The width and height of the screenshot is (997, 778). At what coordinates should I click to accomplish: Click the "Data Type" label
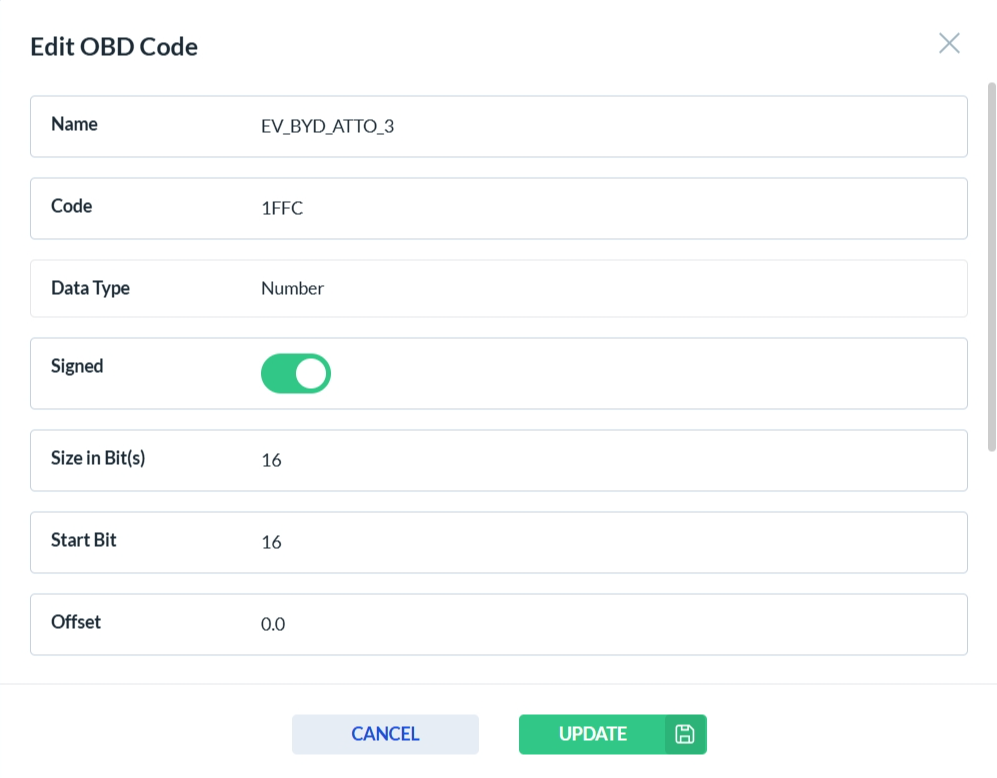(x=91, y=288)
